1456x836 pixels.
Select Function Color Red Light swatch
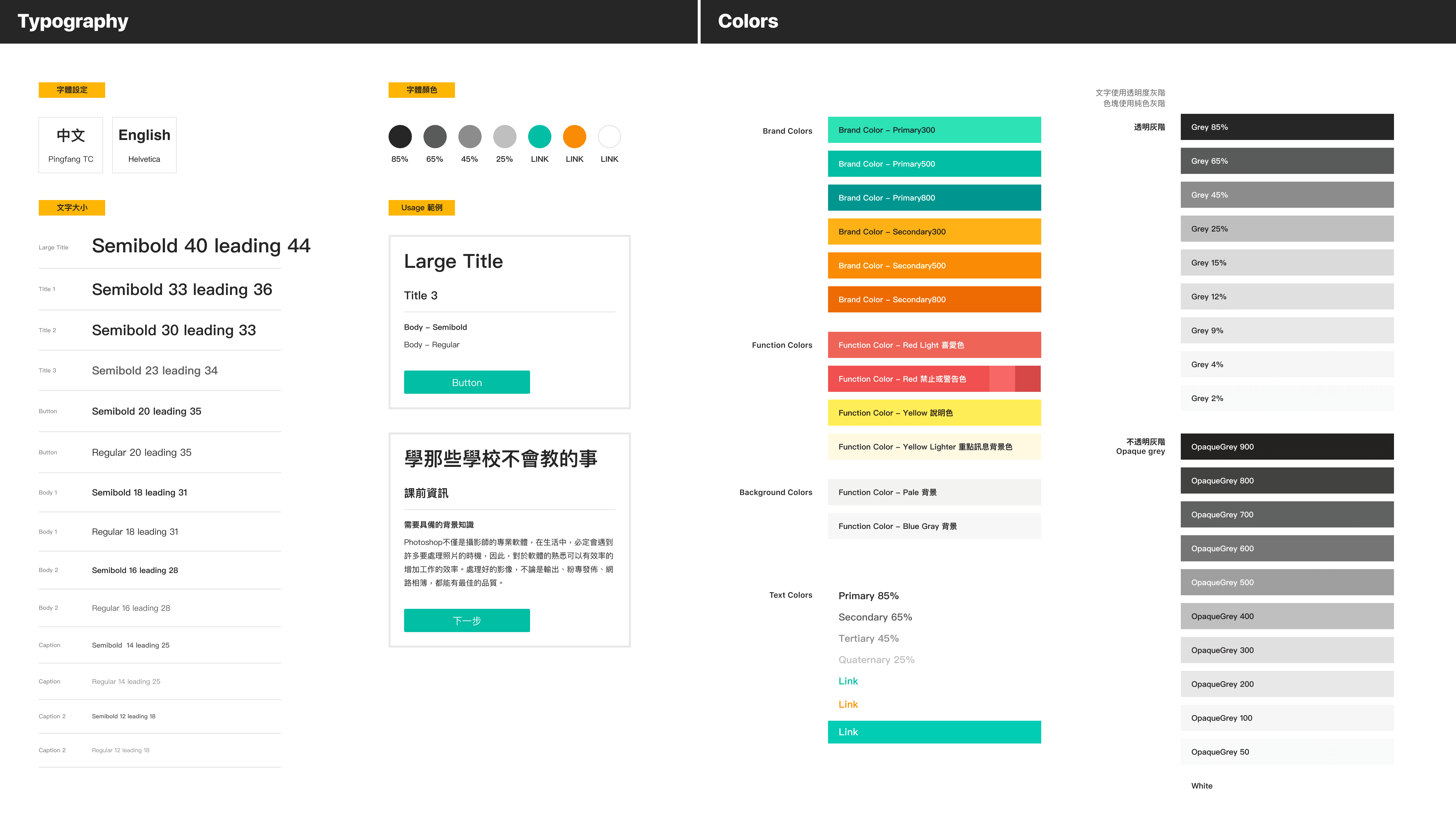[934, 345]
